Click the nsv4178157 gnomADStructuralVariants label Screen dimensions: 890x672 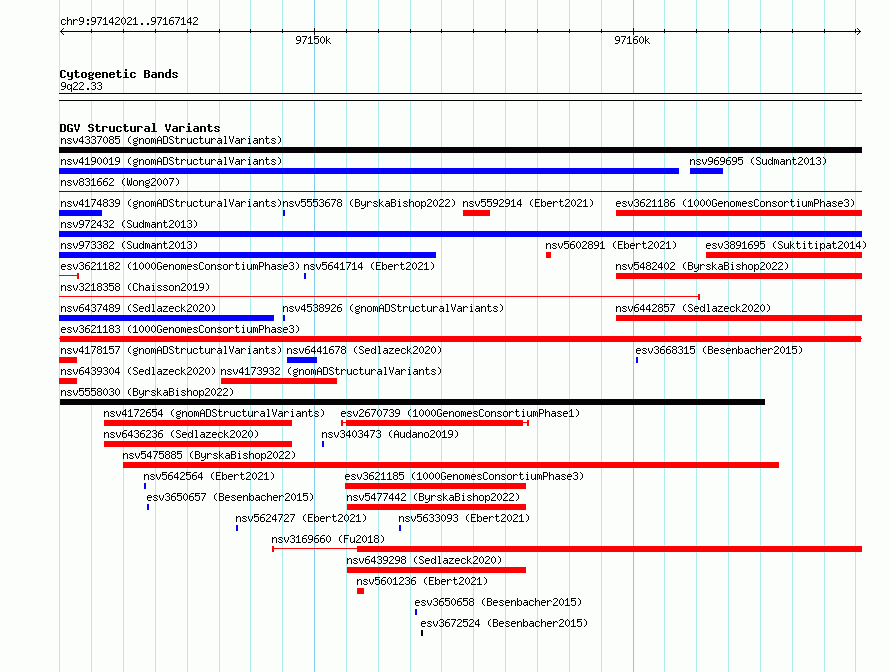[x=171, y=350]
